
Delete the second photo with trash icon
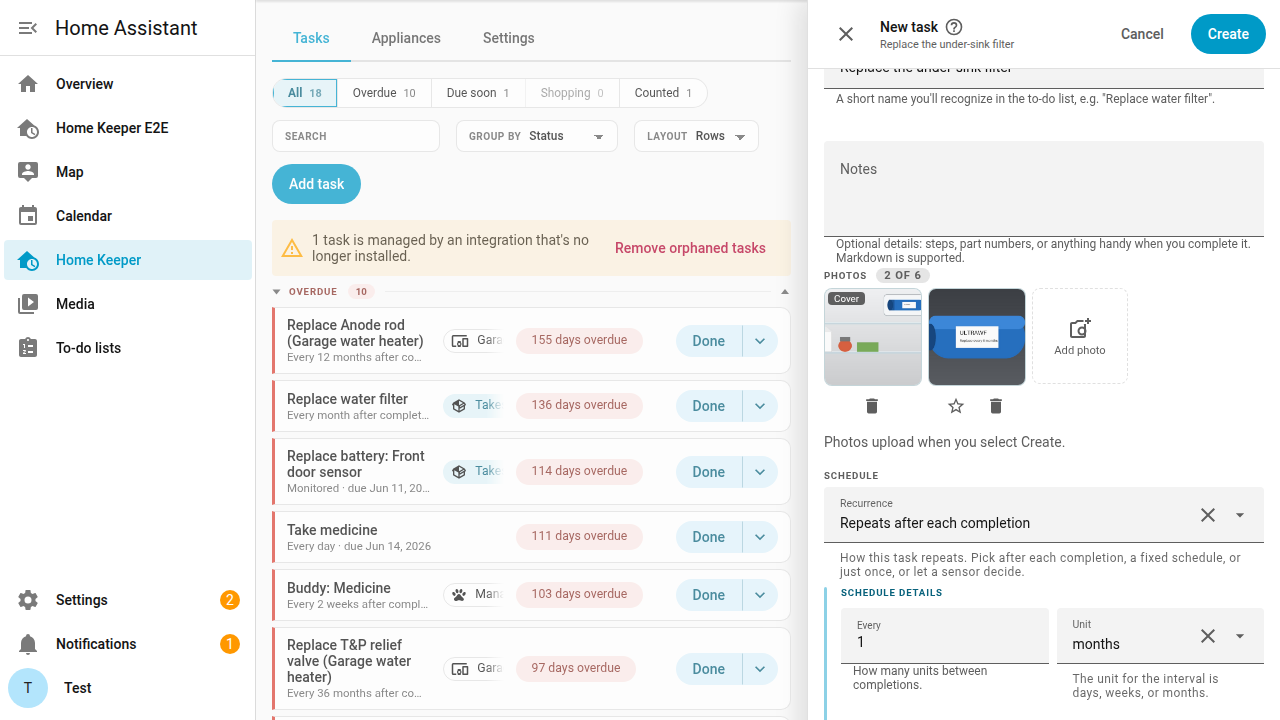(996, 406)
